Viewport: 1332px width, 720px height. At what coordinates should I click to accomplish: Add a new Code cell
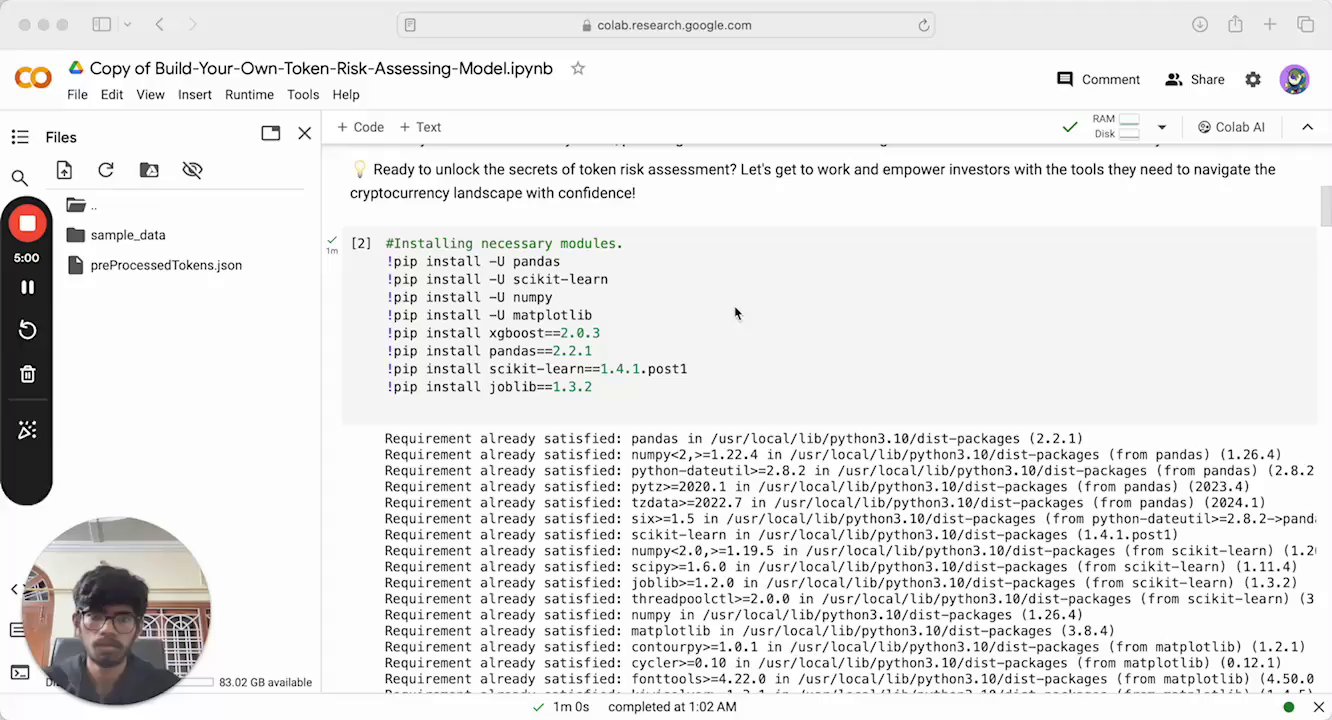pyautogui.click(x=360, y=127)
